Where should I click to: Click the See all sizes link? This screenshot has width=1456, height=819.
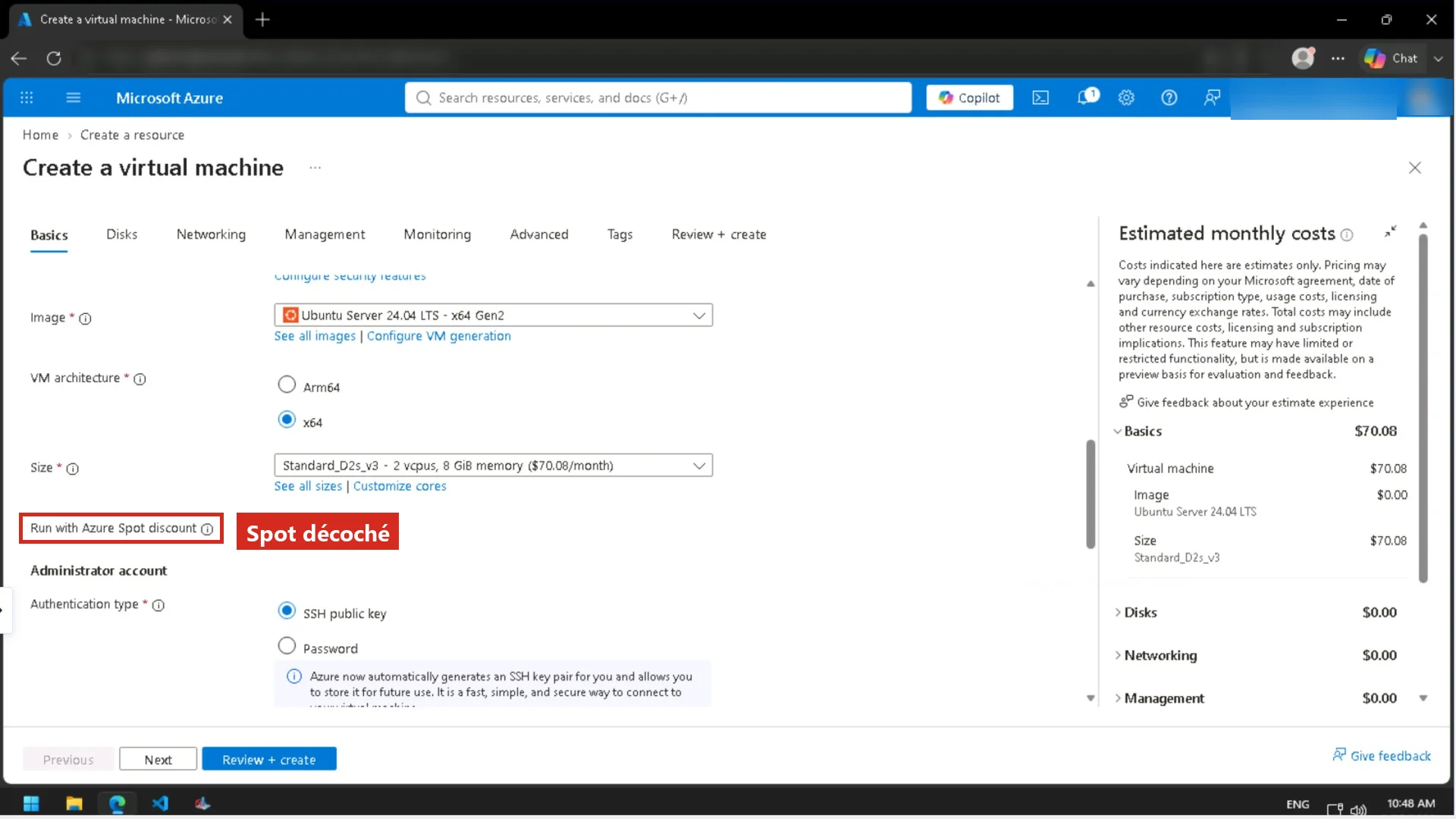pyautogui.click(x=308, y=487)
